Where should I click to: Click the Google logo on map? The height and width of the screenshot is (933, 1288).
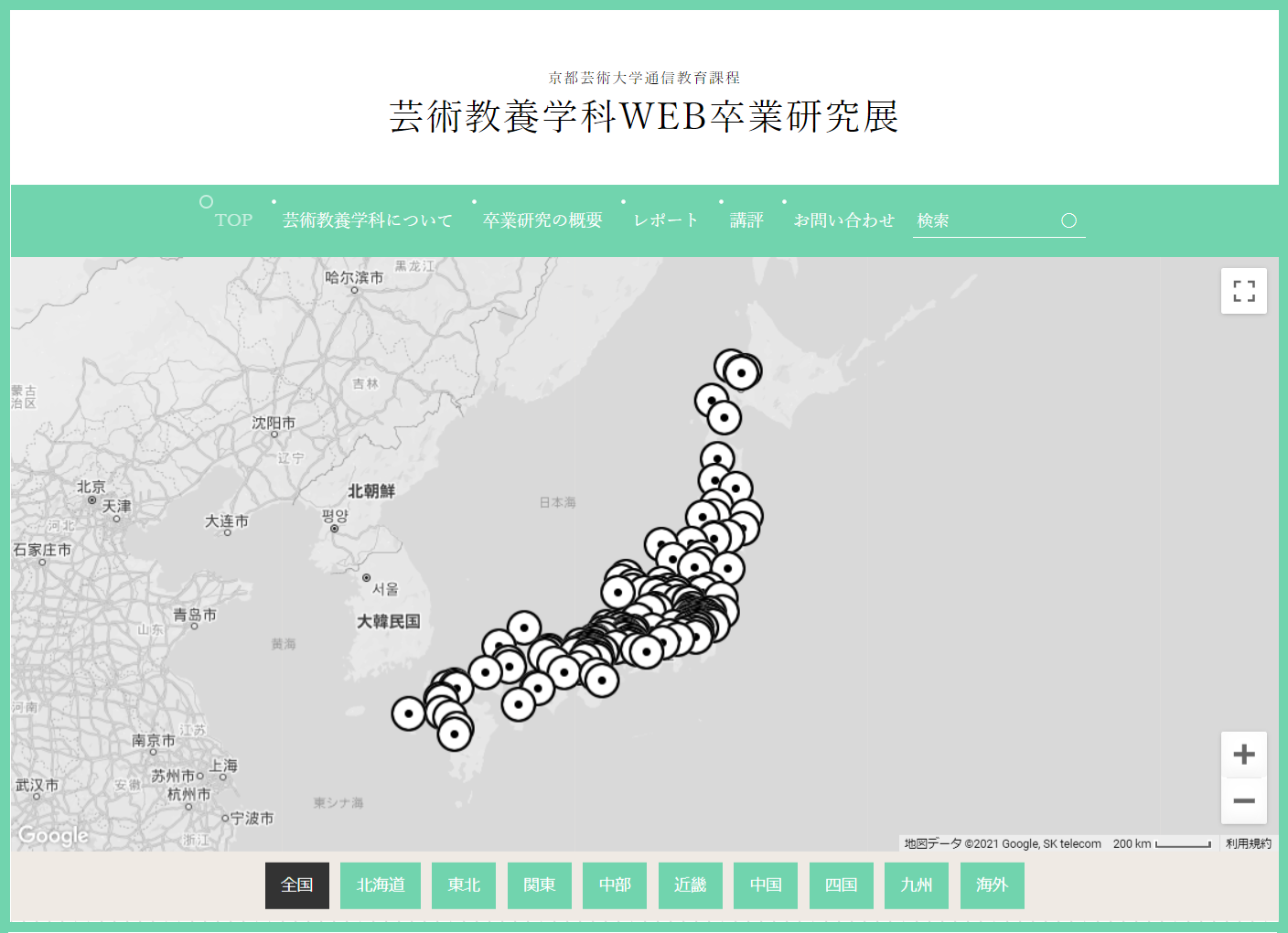[53, 835]
